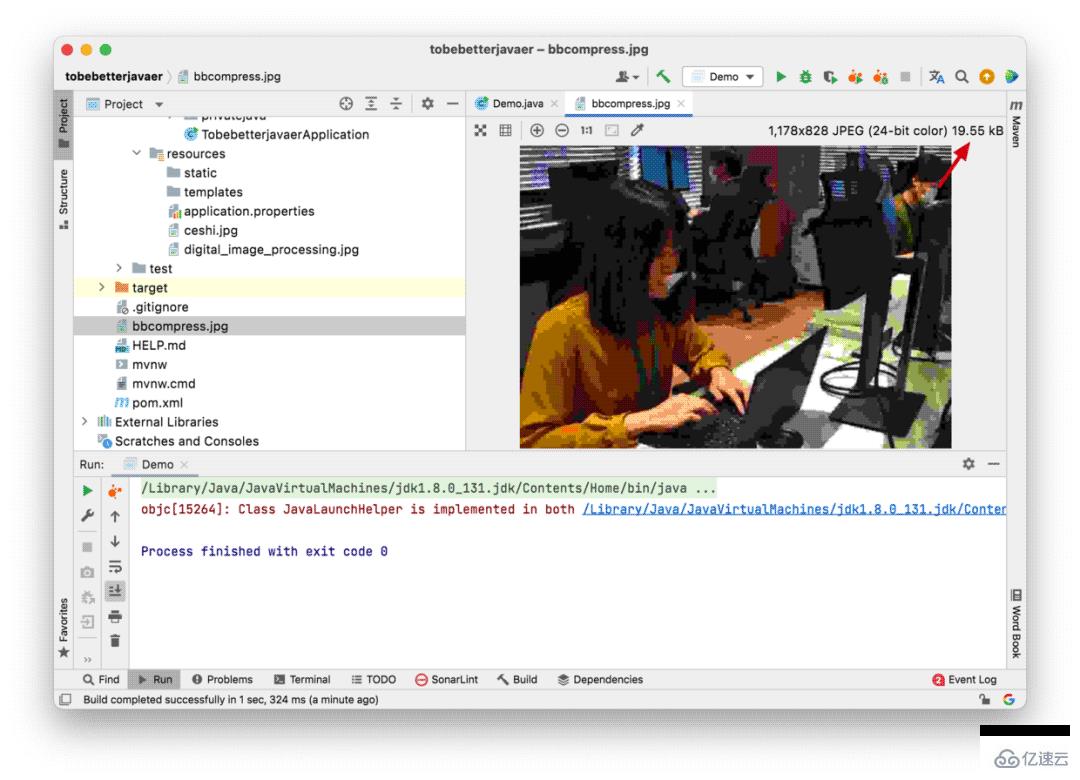Image resolution: width=1080 pixels, height=780 pixels.
Task: Expand all in Project panel
Action: click(371, 103)
